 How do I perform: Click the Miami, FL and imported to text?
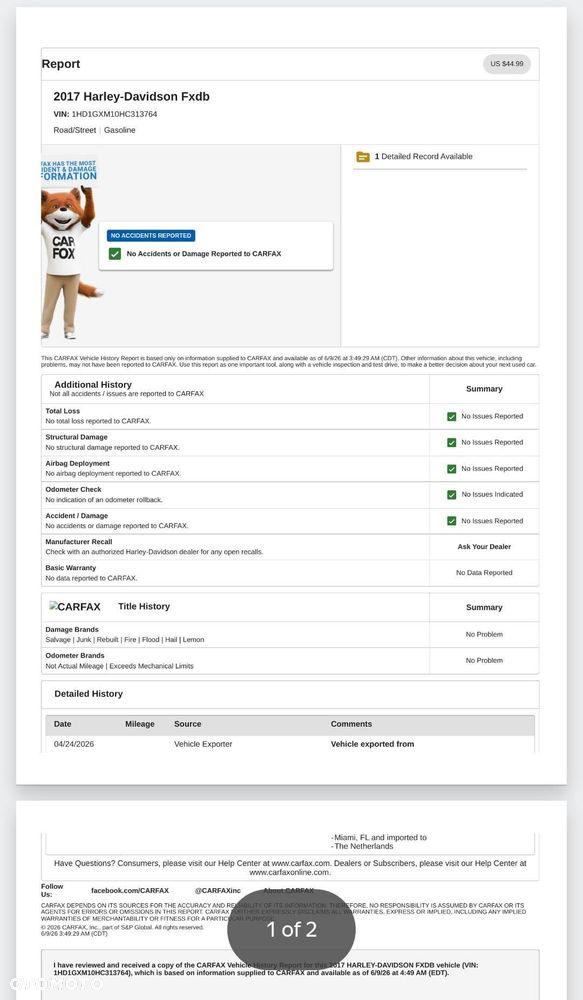(x=379, y=837)
